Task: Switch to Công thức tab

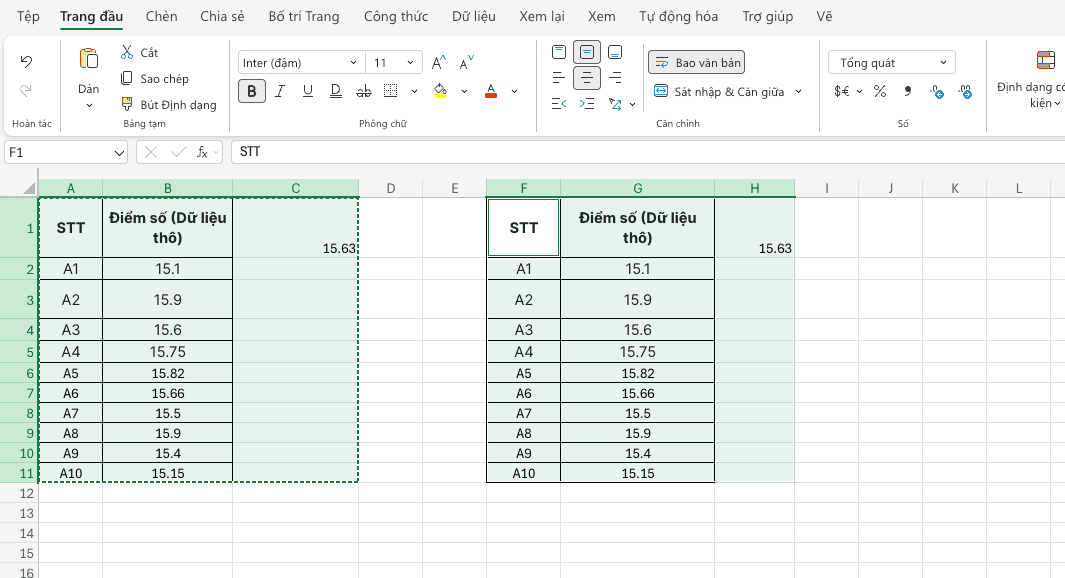Action: (396, 16)
